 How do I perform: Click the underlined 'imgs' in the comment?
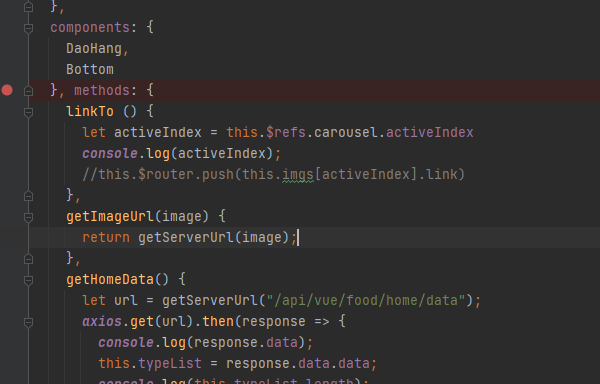click(x=298, y=175)
